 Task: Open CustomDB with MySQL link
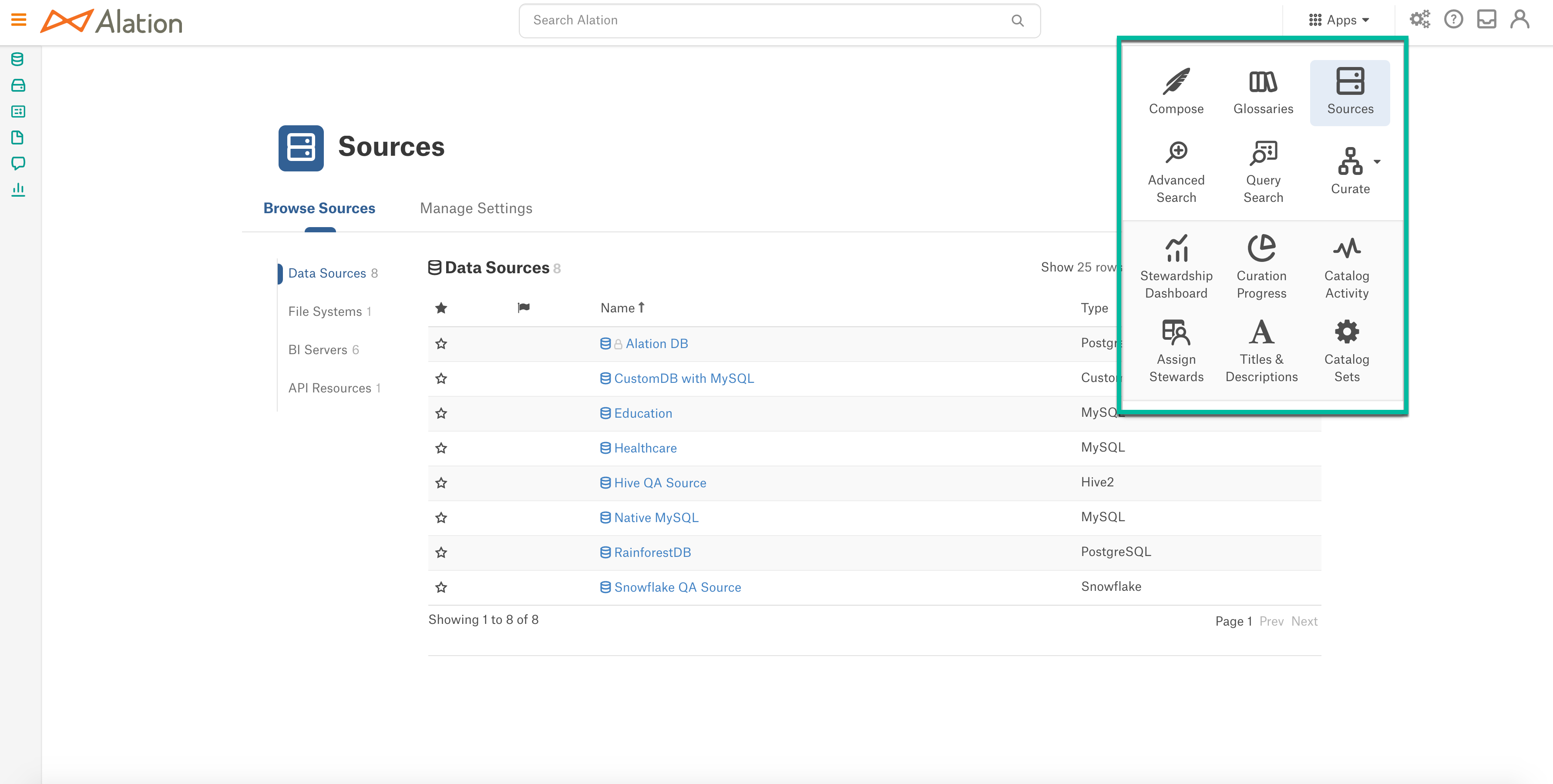point(684,379)
